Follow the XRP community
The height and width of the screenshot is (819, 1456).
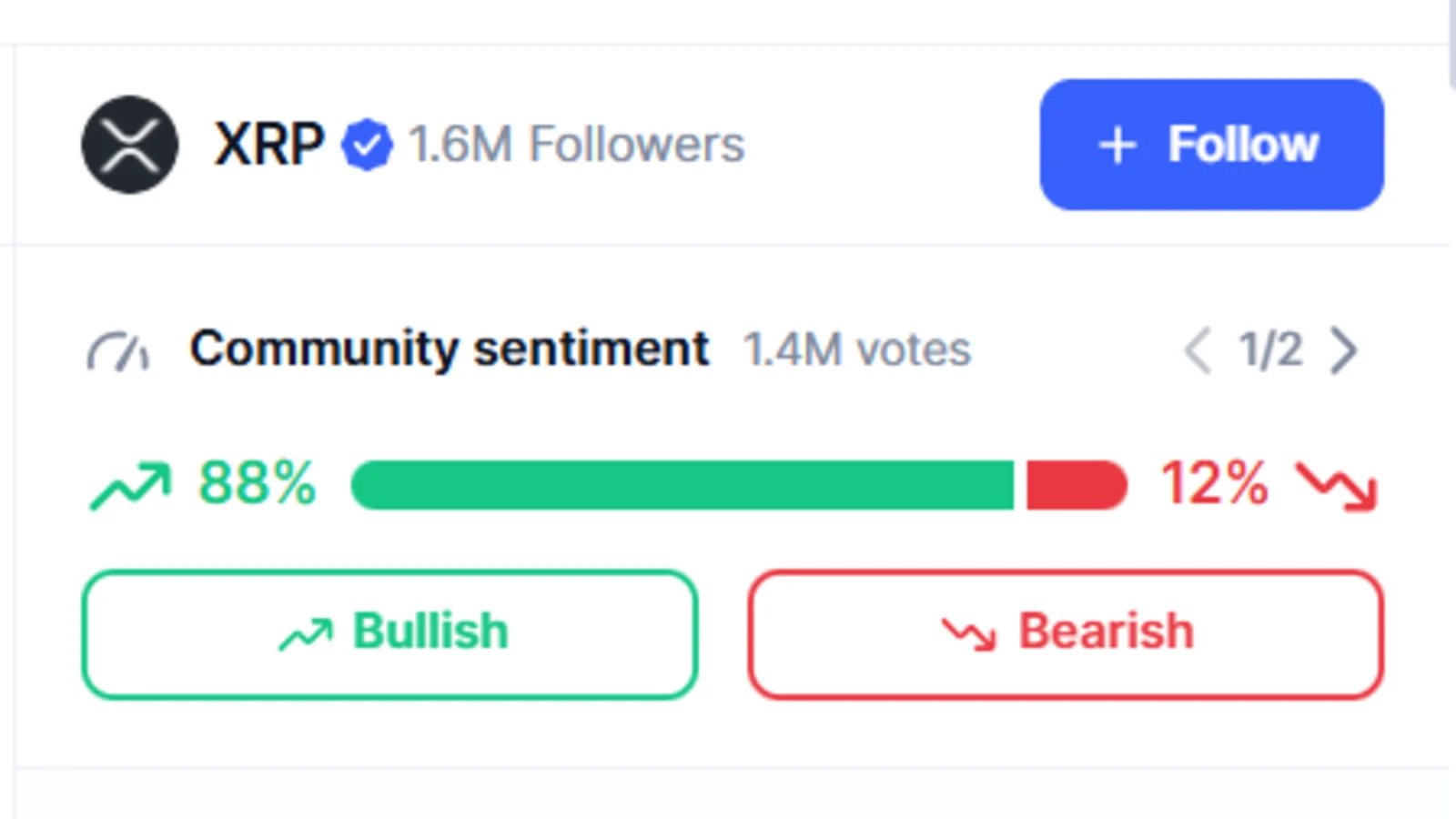click(1212, 145)
